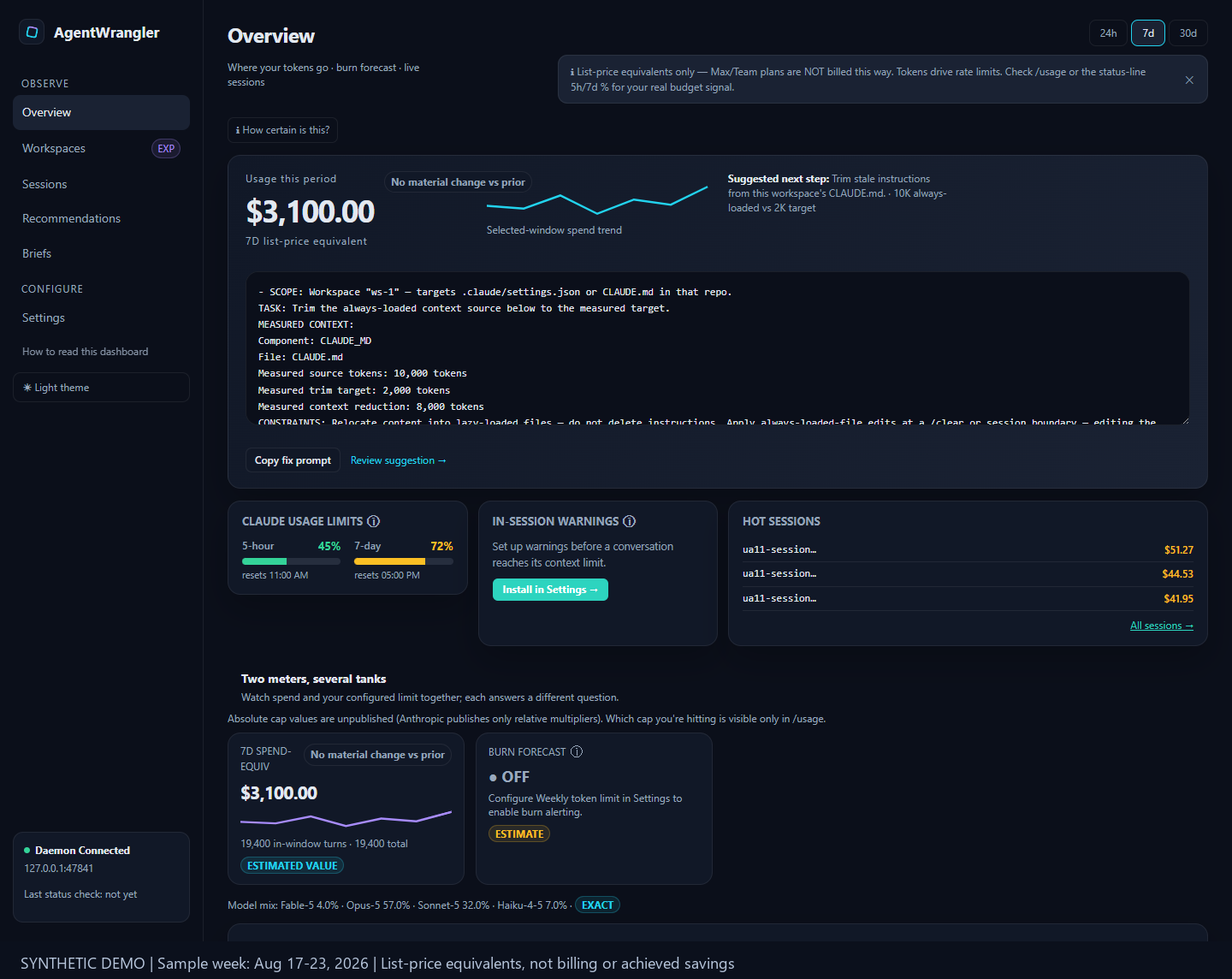Screen dimensions: 1232x979
Task: Click the 45% five-hour usage value
Action: pyautogui.click(x=329, y=546)
